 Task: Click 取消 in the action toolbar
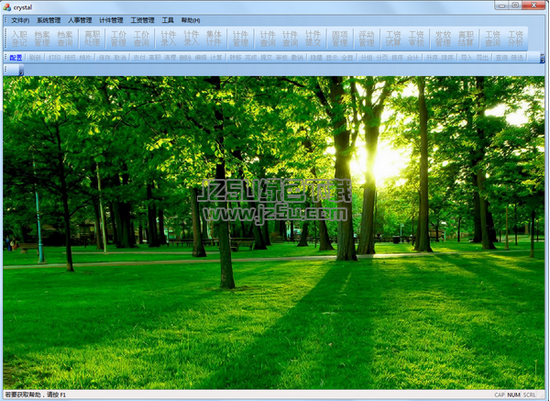[120, 58]
